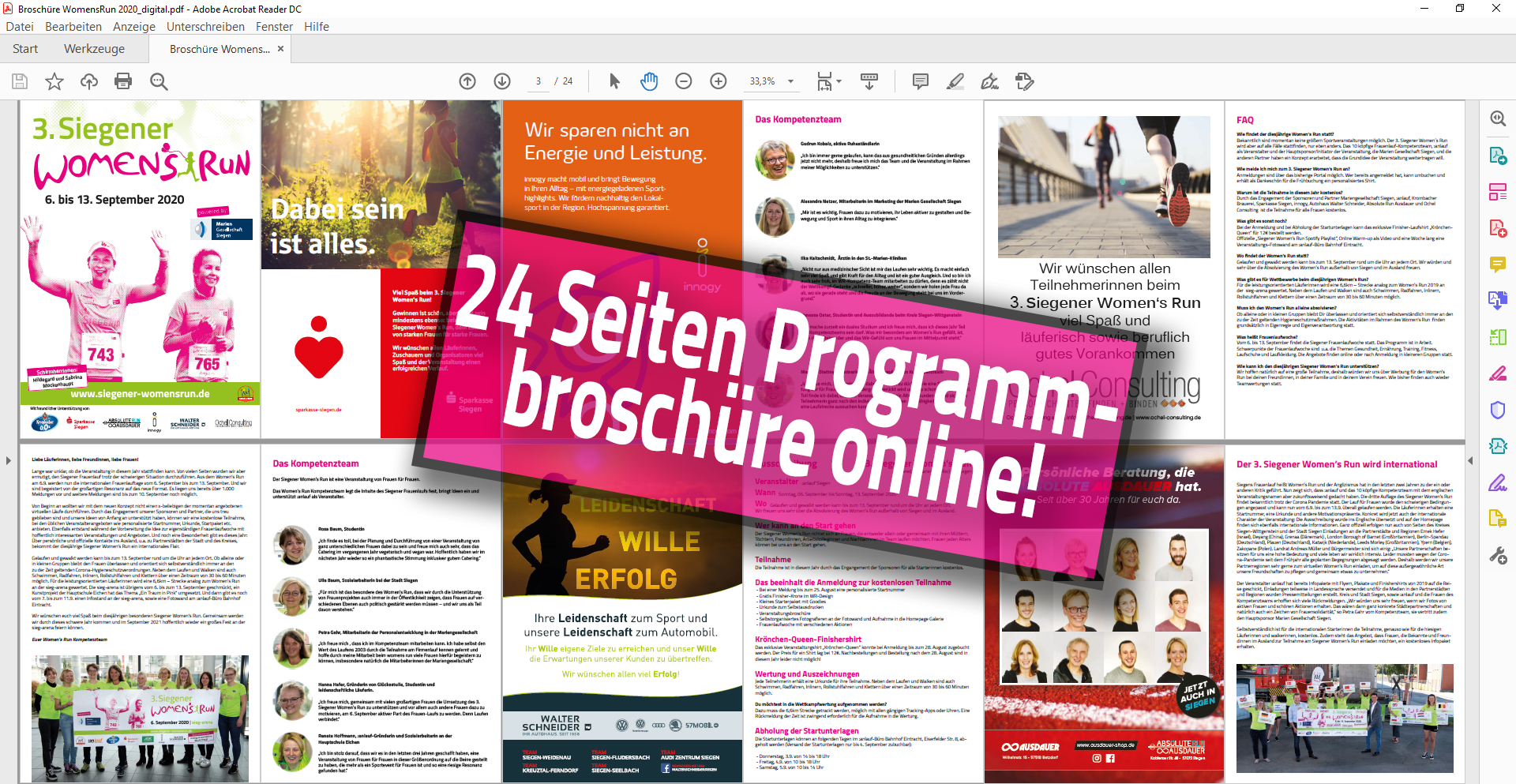Close the Broschüre Womens... tab
The image size is (1516, 784).
tap(280, 49)
